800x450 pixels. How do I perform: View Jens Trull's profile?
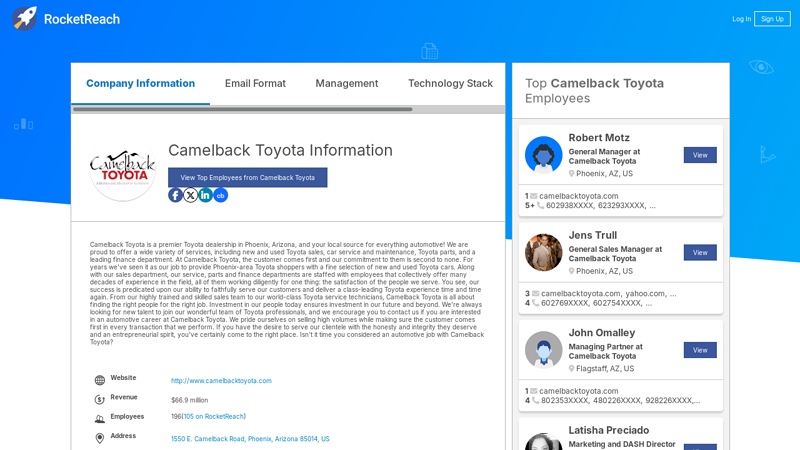[700, 253]
